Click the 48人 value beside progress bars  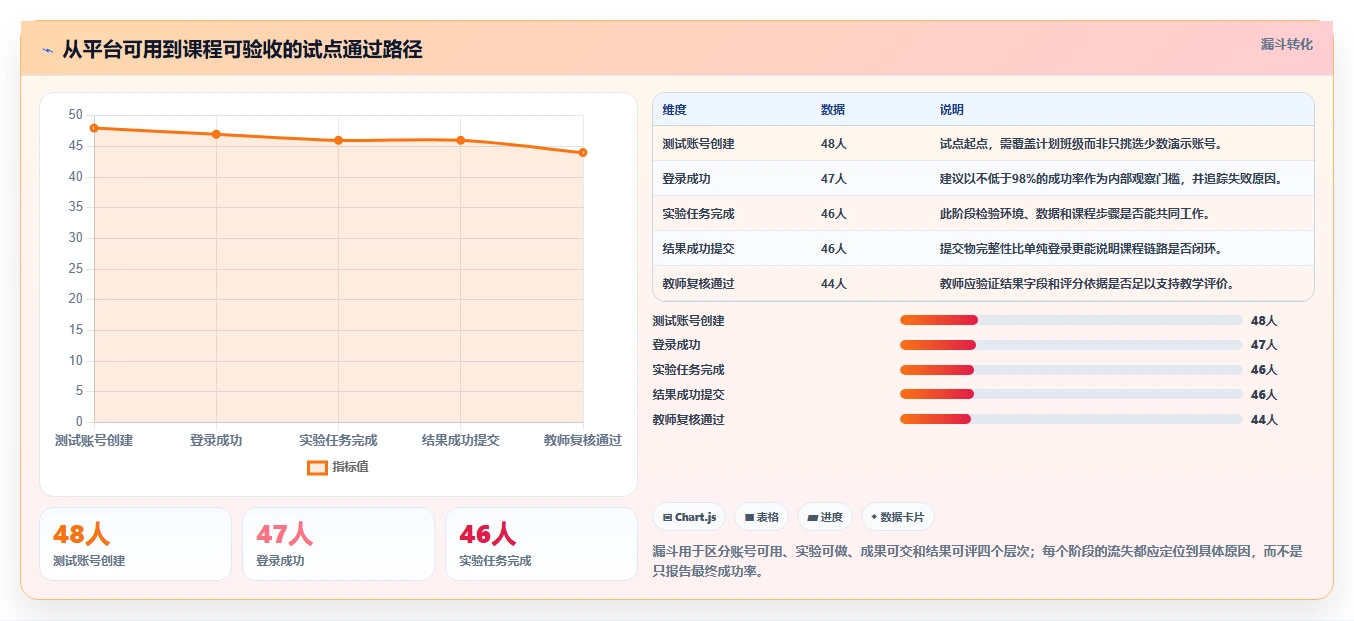(1264, 321)
